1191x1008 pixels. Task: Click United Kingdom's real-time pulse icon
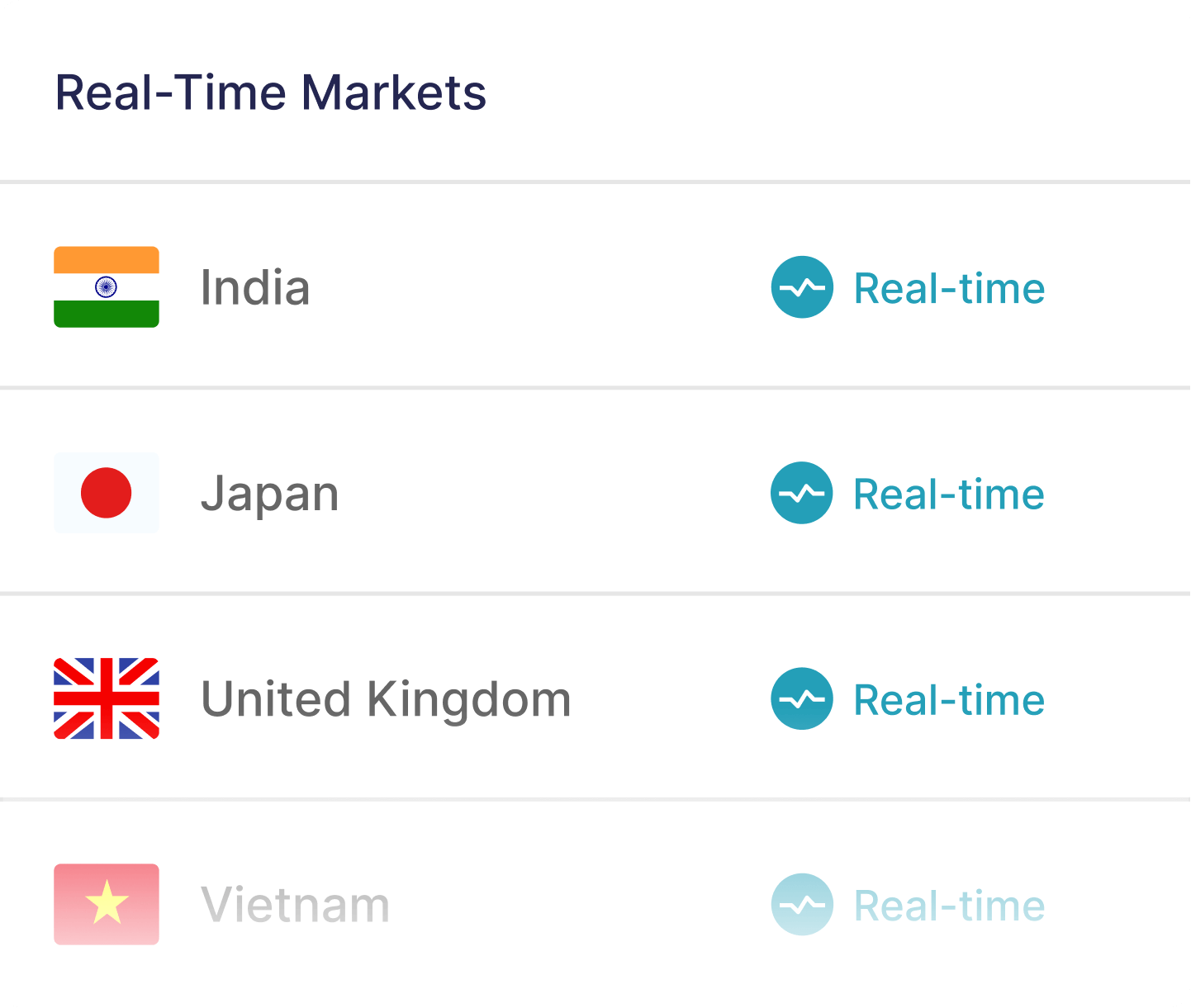tap(802, 698)
